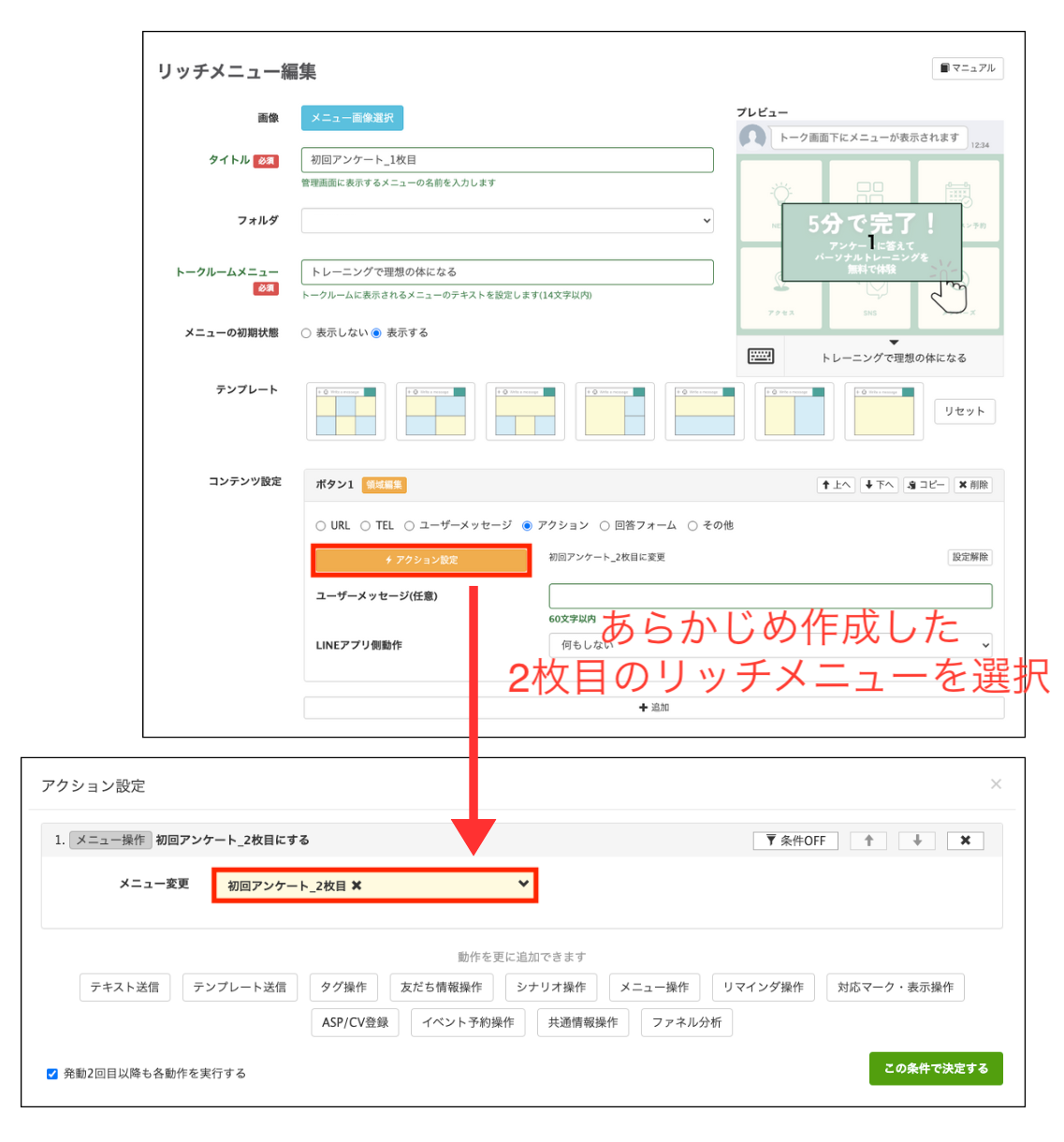The height and width of the screenshot is (1142, 1064).
Task: Click the タグ操作 action option
Action: pos(343,988)
